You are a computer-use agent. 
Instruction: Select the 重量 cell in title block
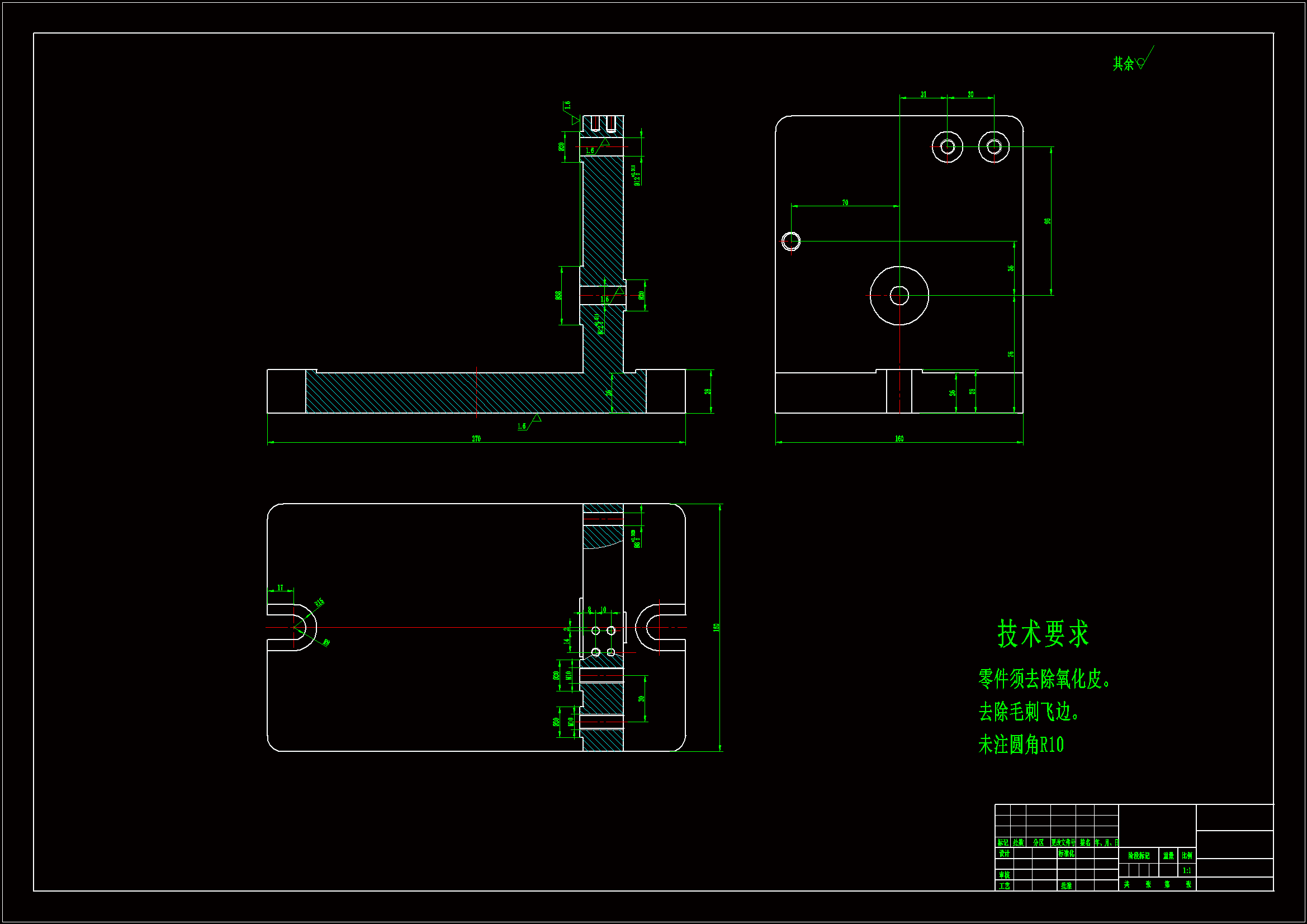point(1168,856)
